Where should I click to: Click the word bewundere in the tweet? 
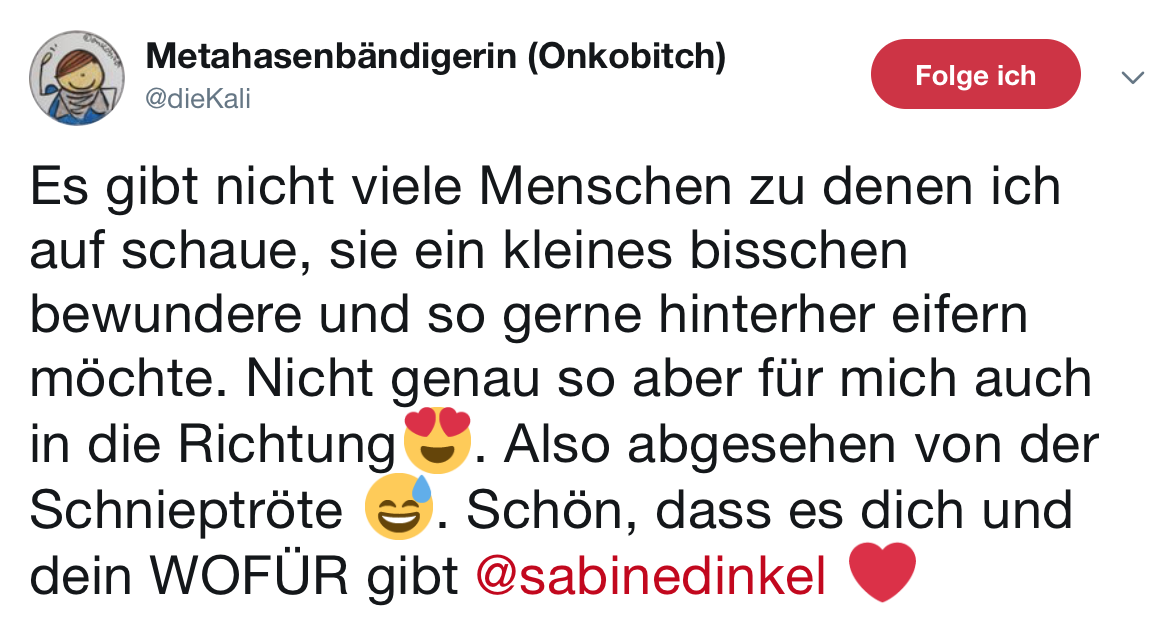tap(166, 316)
